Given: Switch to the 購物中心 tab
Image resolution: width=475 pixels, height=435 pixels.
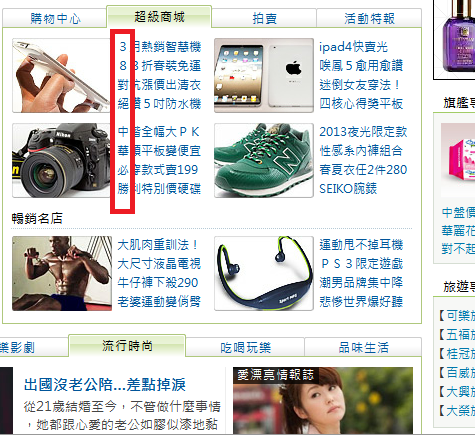Looking at the screenshot, I should [55, 18].
